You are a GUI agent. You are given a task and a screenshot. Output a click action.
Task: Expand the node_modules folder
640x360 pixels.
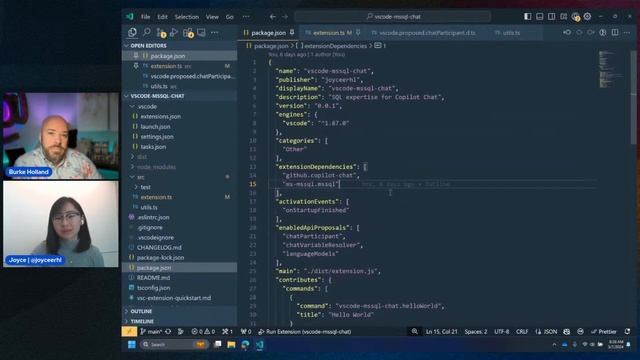tap(180, 167)
